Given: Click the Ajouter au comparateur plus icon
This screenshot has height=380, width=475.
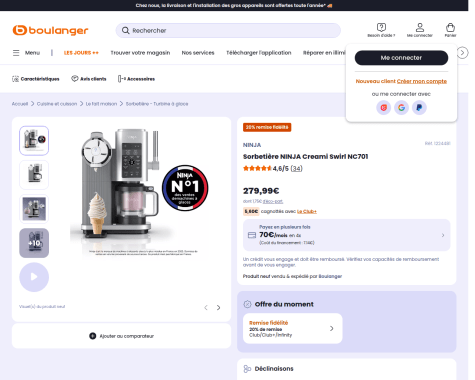Looking at the screenshot, I should [x=93, y=336].
